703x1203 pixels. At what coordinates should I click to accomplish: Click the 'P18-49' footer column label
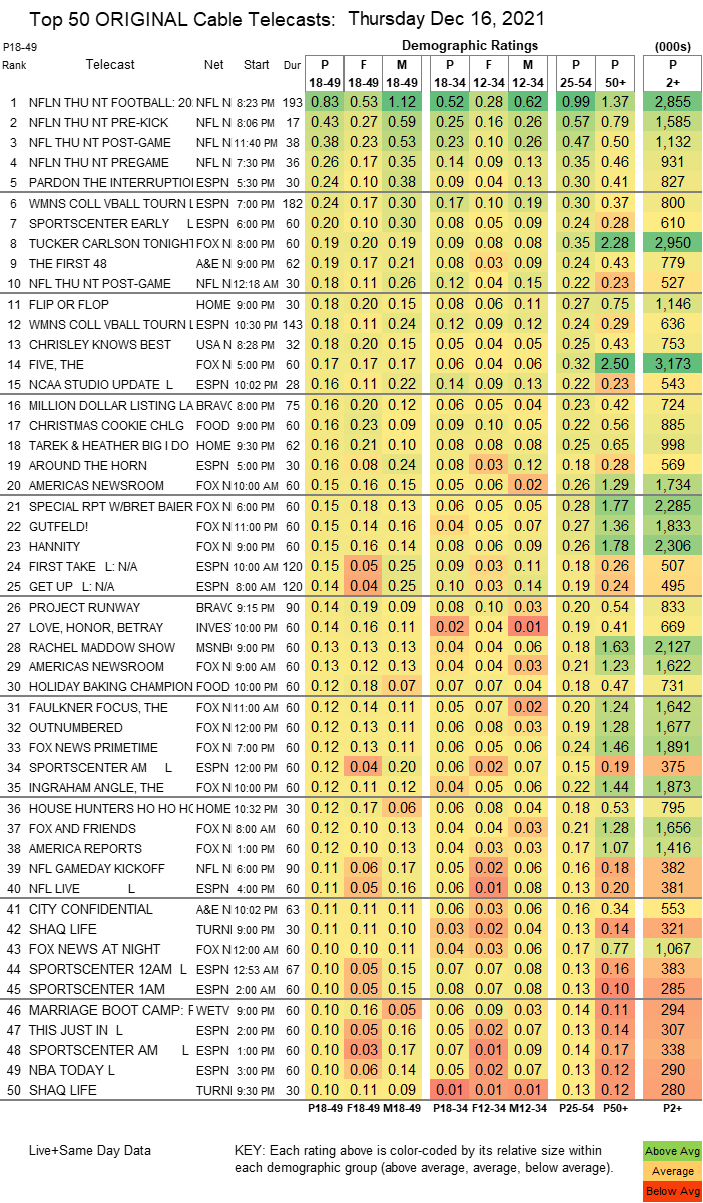pyautogui.click(x=326, y=1109)
